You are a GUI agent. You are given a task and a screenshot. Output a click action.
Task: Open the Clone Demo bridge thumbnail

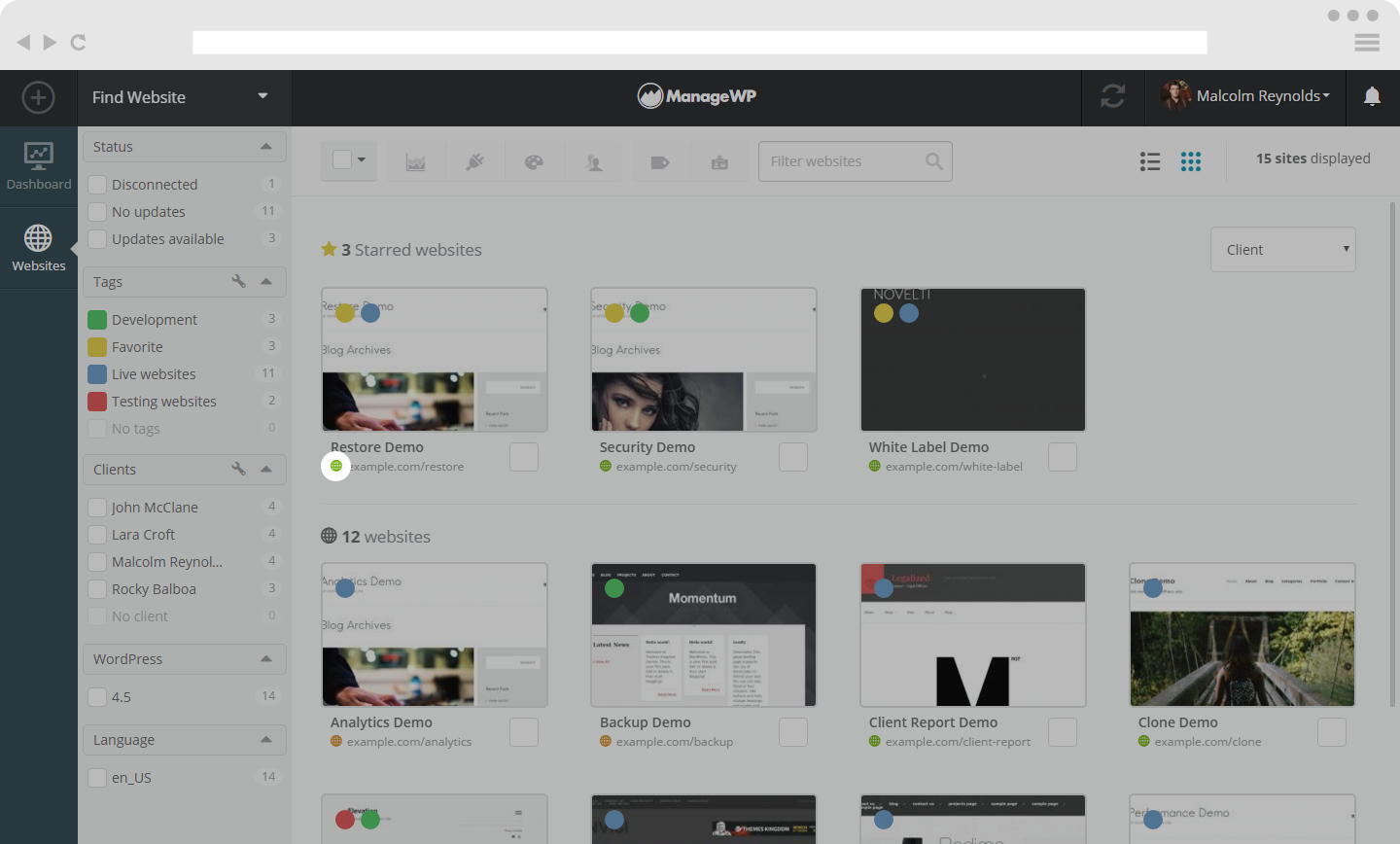point(1242,635)
